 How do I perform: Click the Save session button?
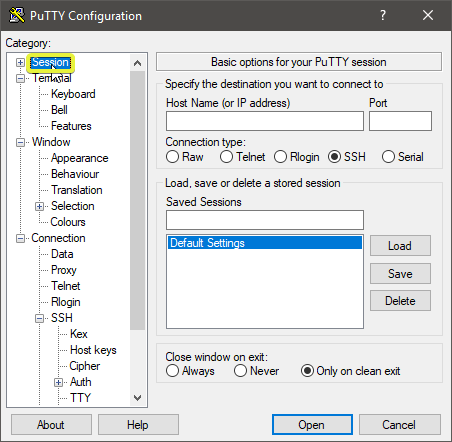400,274
